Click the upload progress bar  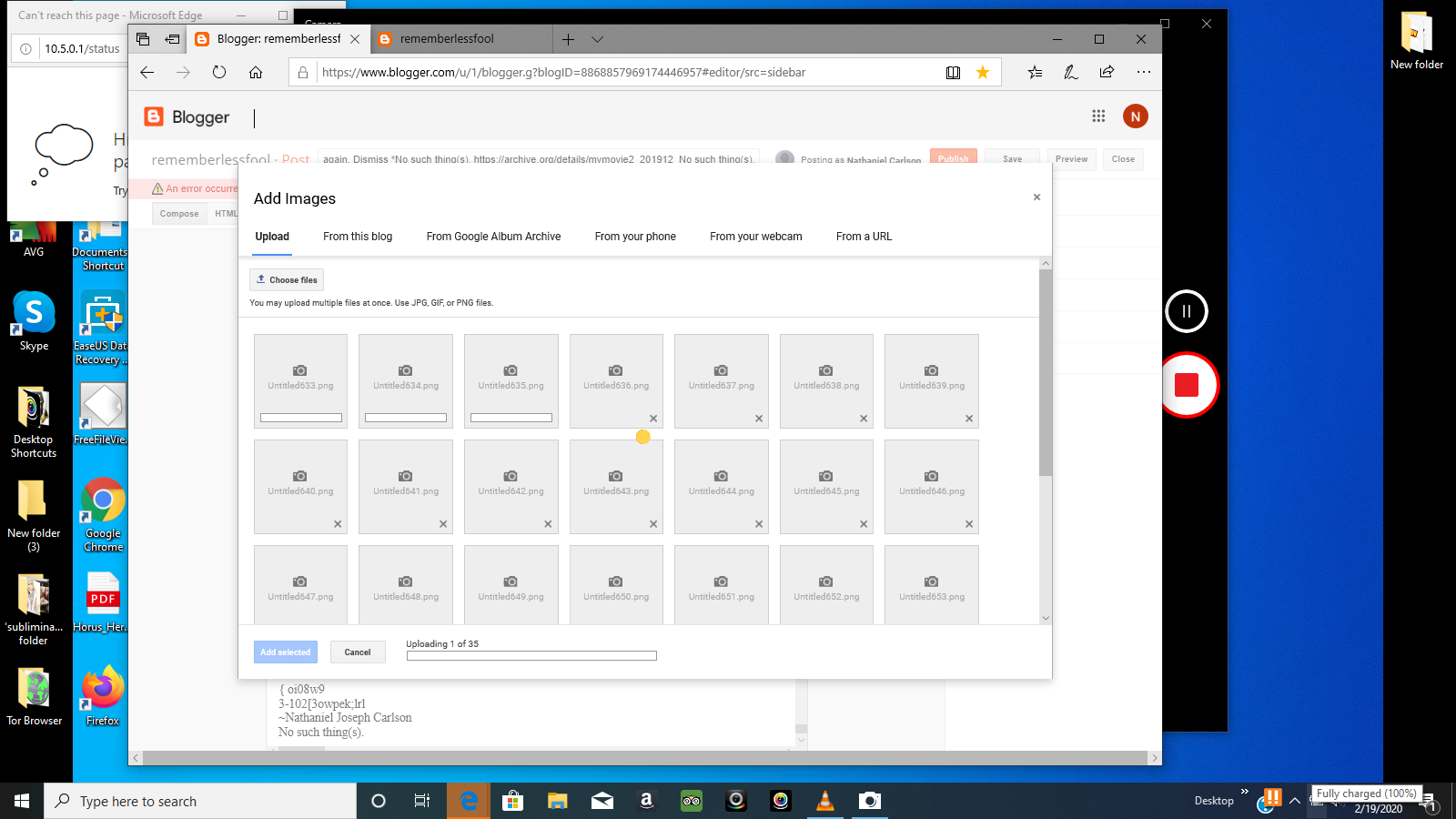[532, 655]
